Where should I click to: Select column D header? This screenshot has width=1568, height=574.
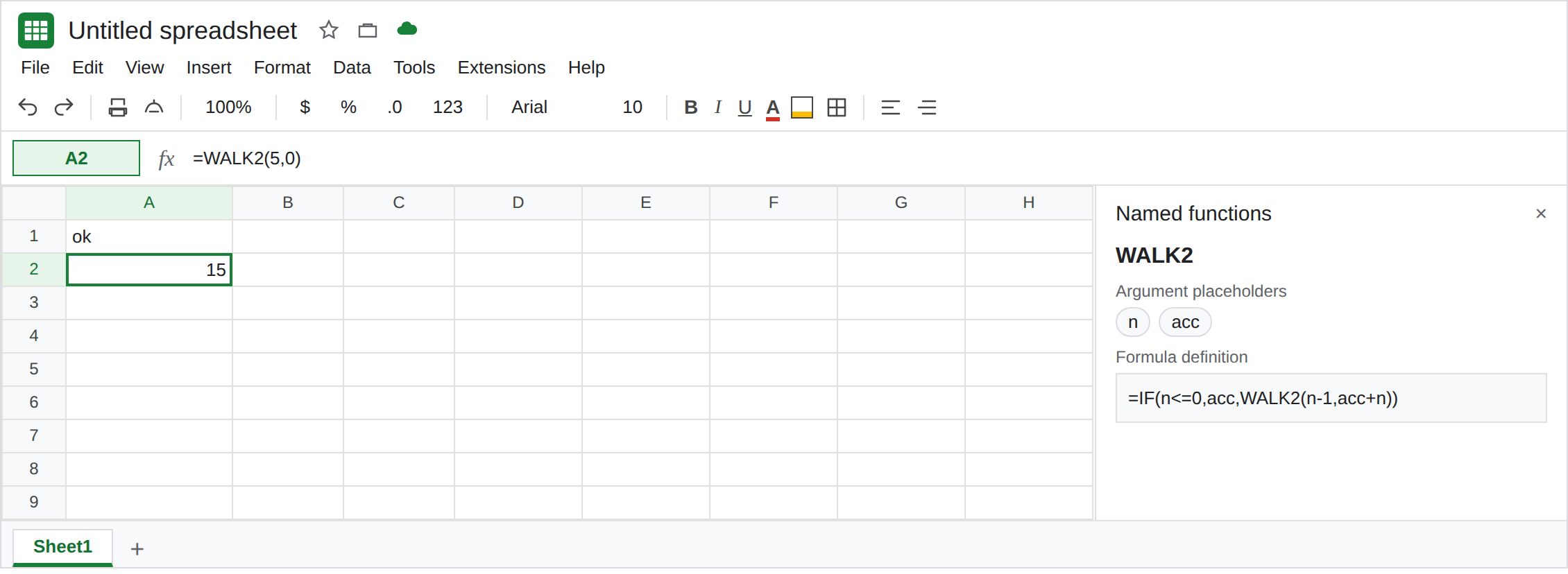pyautogui.click(x=518, y=202)
